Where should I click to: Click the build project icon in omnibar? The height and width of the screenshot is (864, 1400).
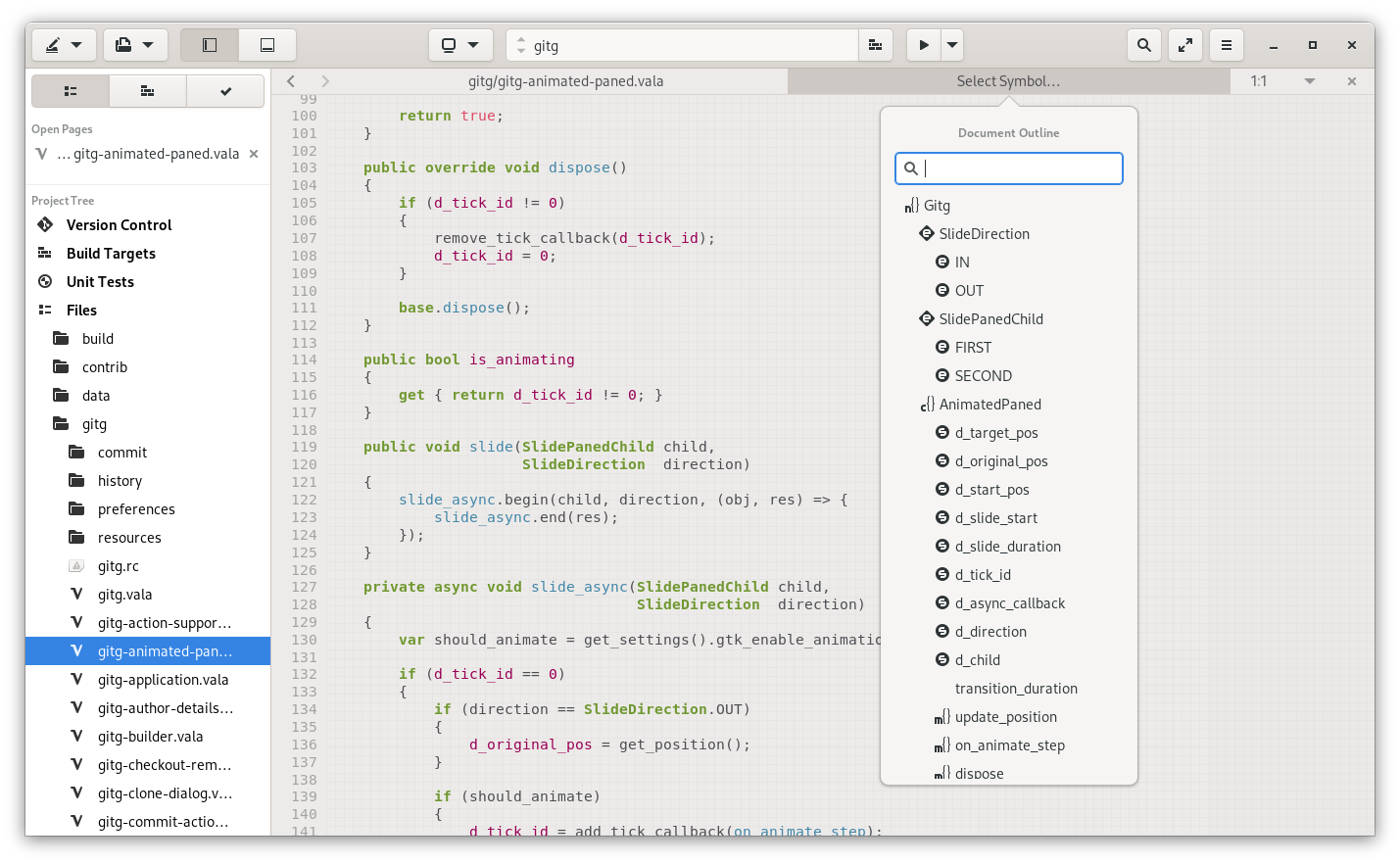point(876,45)
